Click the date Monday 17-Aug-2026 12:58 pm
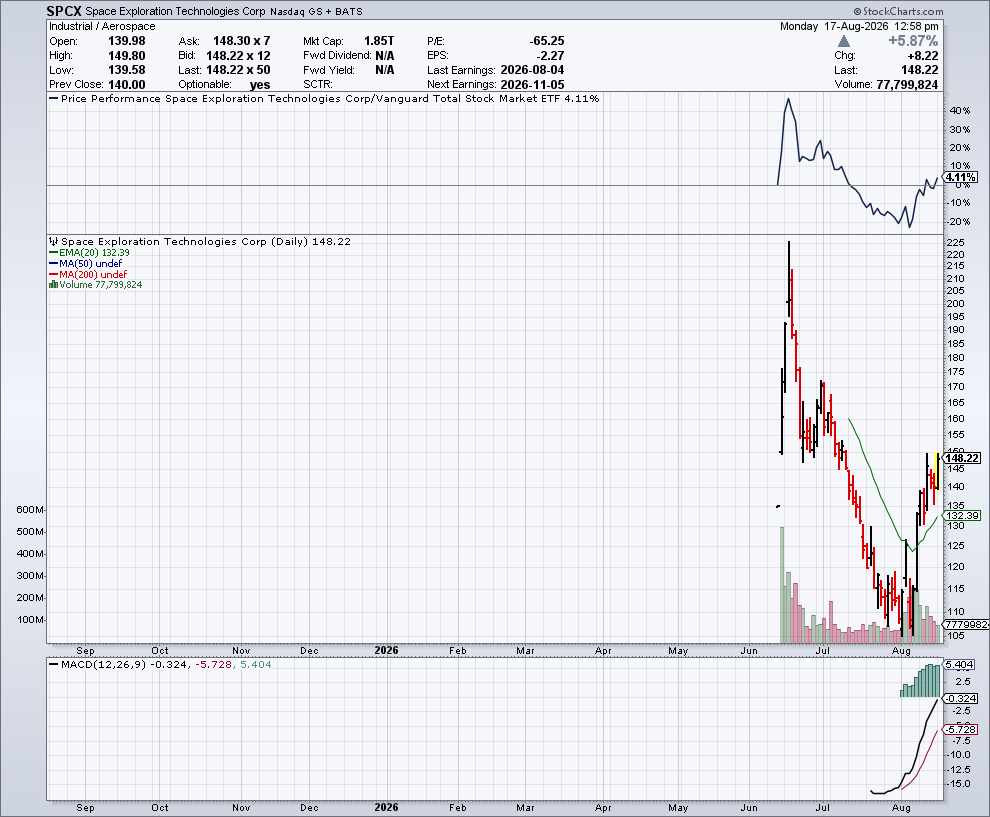Screen dimensions: 990x817 coord(859,27)
